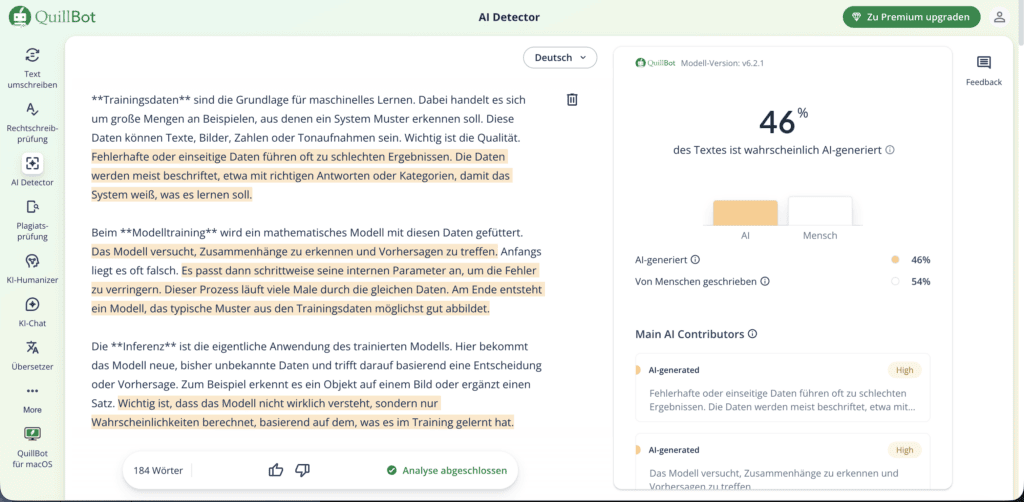Click High badge on first contributor card
The width and height of the screenshot is (1024, 502).
pos(904,370)
